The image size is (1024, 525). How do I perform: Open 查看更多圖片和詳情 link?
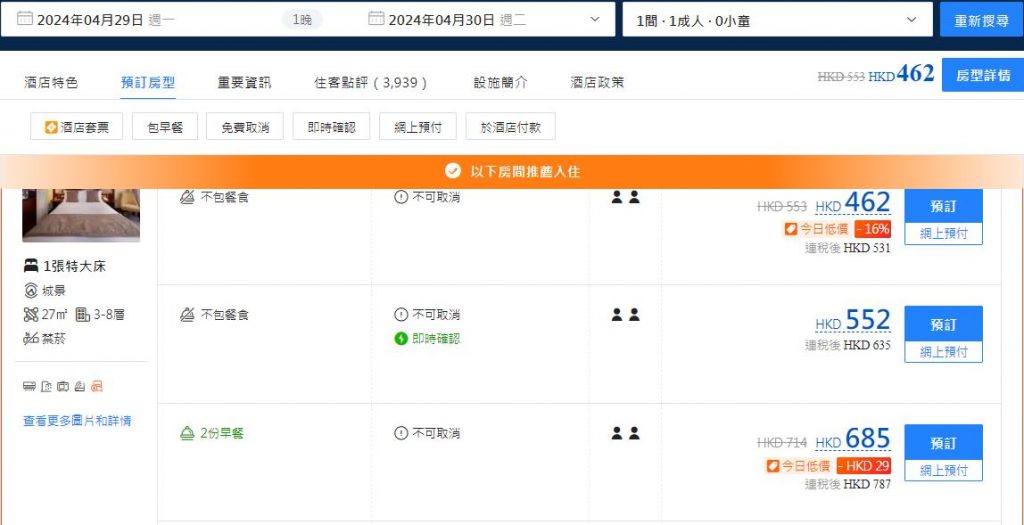pos(77,421)
